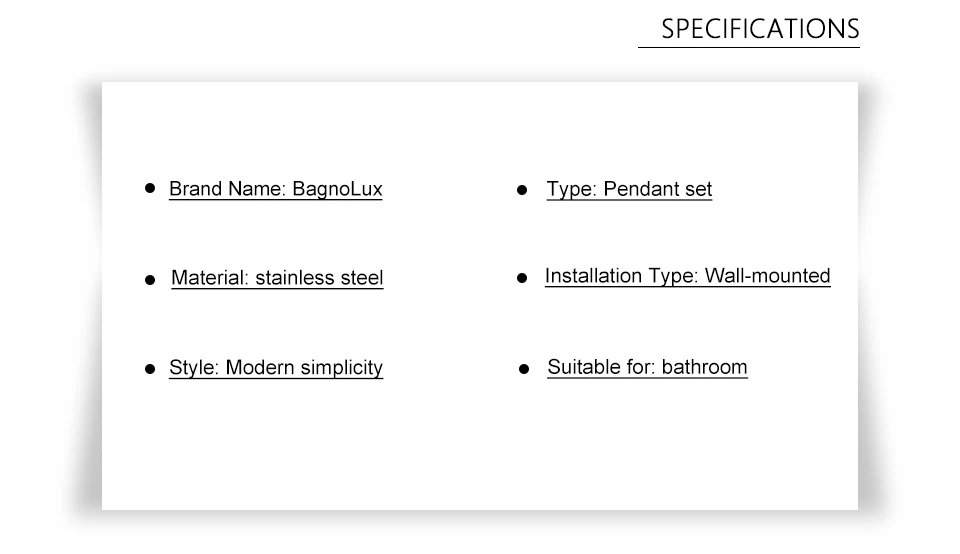Click the word bathroom

704,367
